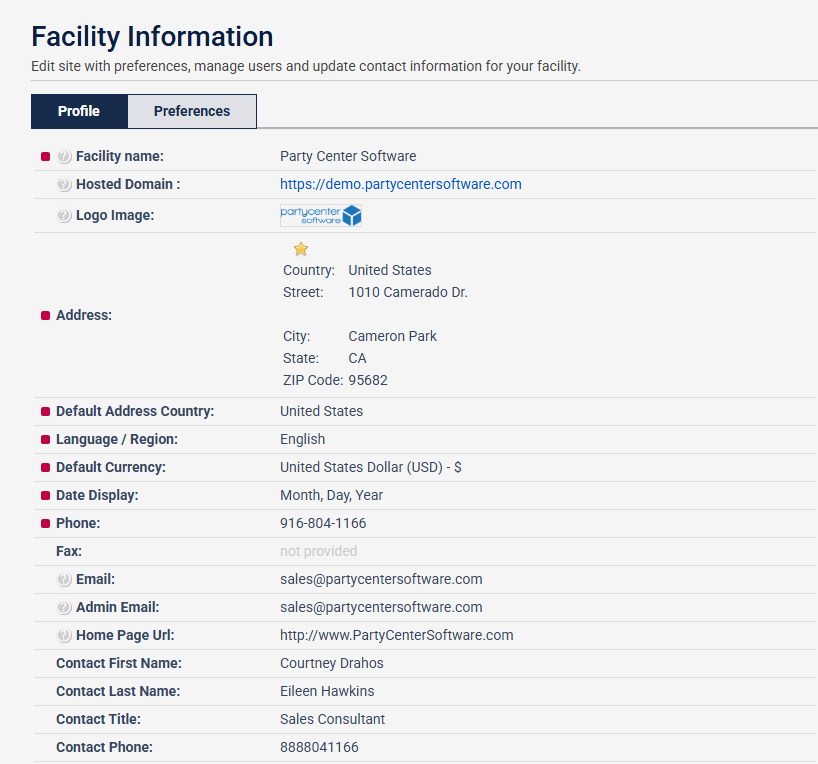Click help icon beside Admin Email
The width and height of the screenshot is (818, 764).
click(64, 607)
